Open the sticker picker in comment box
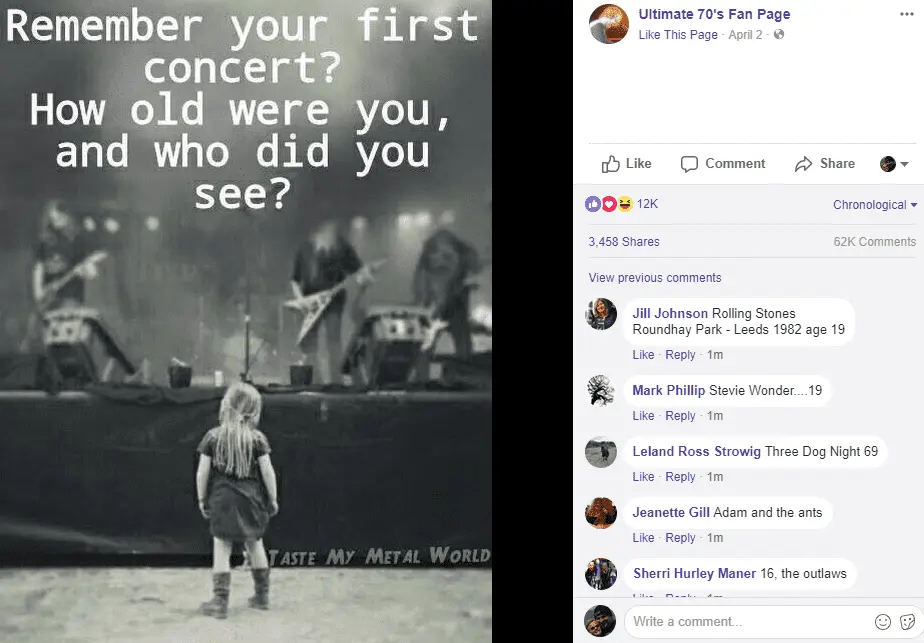 coord(906,621)
